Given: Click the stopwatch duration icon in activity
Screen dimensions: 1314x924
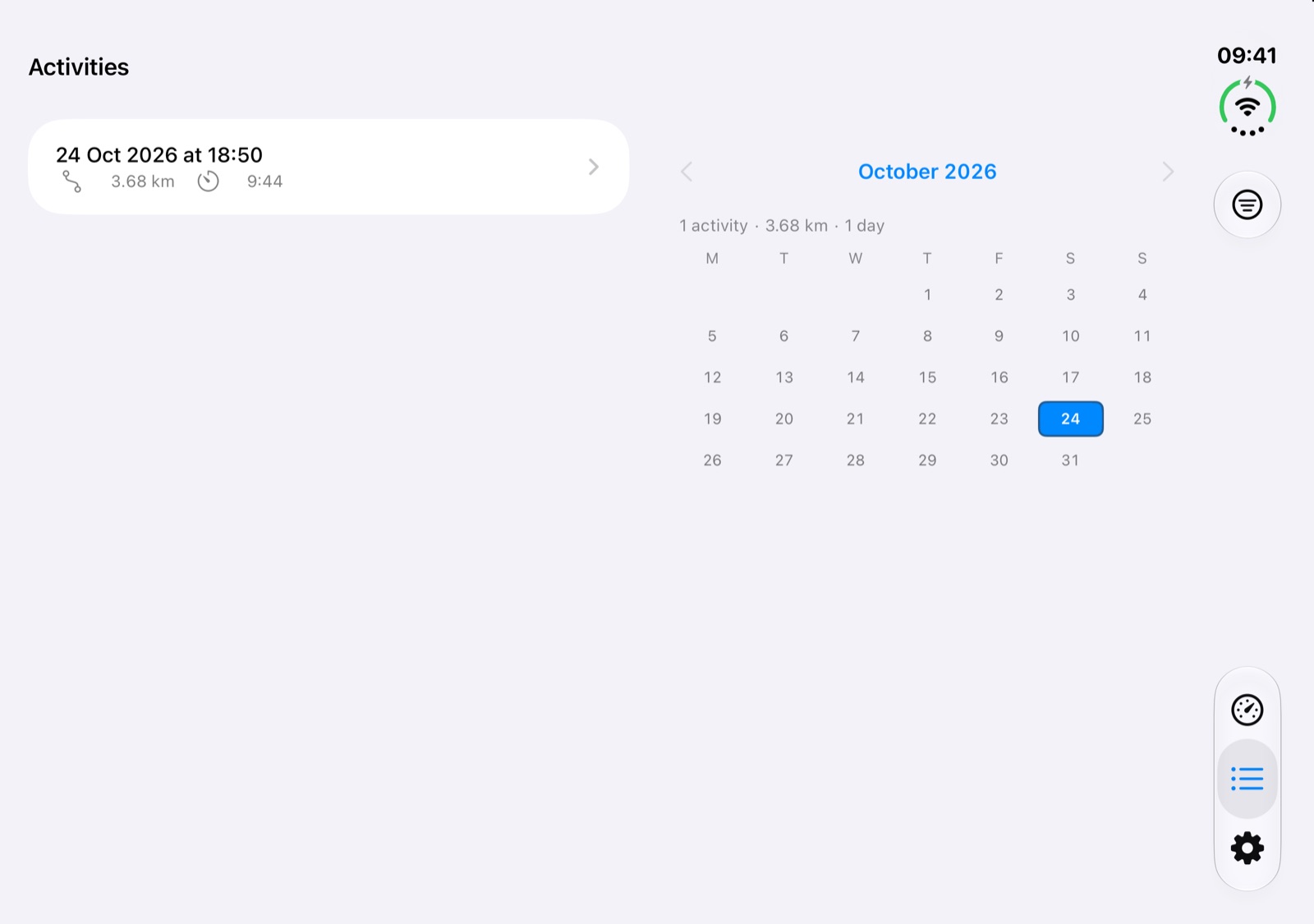Looking at the screenshot, I should pos(209,182).
